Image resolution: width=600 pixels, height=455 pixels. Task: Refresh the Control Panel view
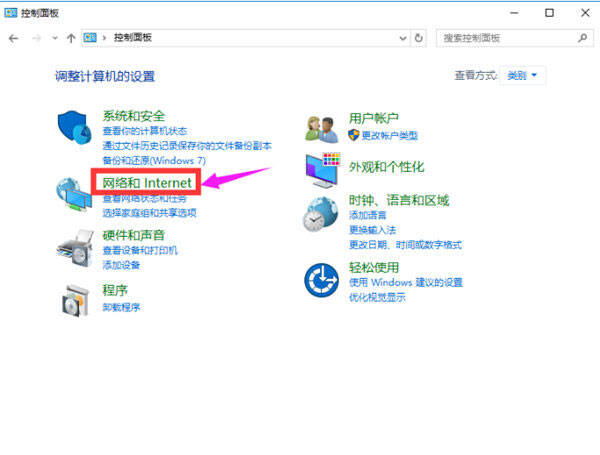(419, 38)
